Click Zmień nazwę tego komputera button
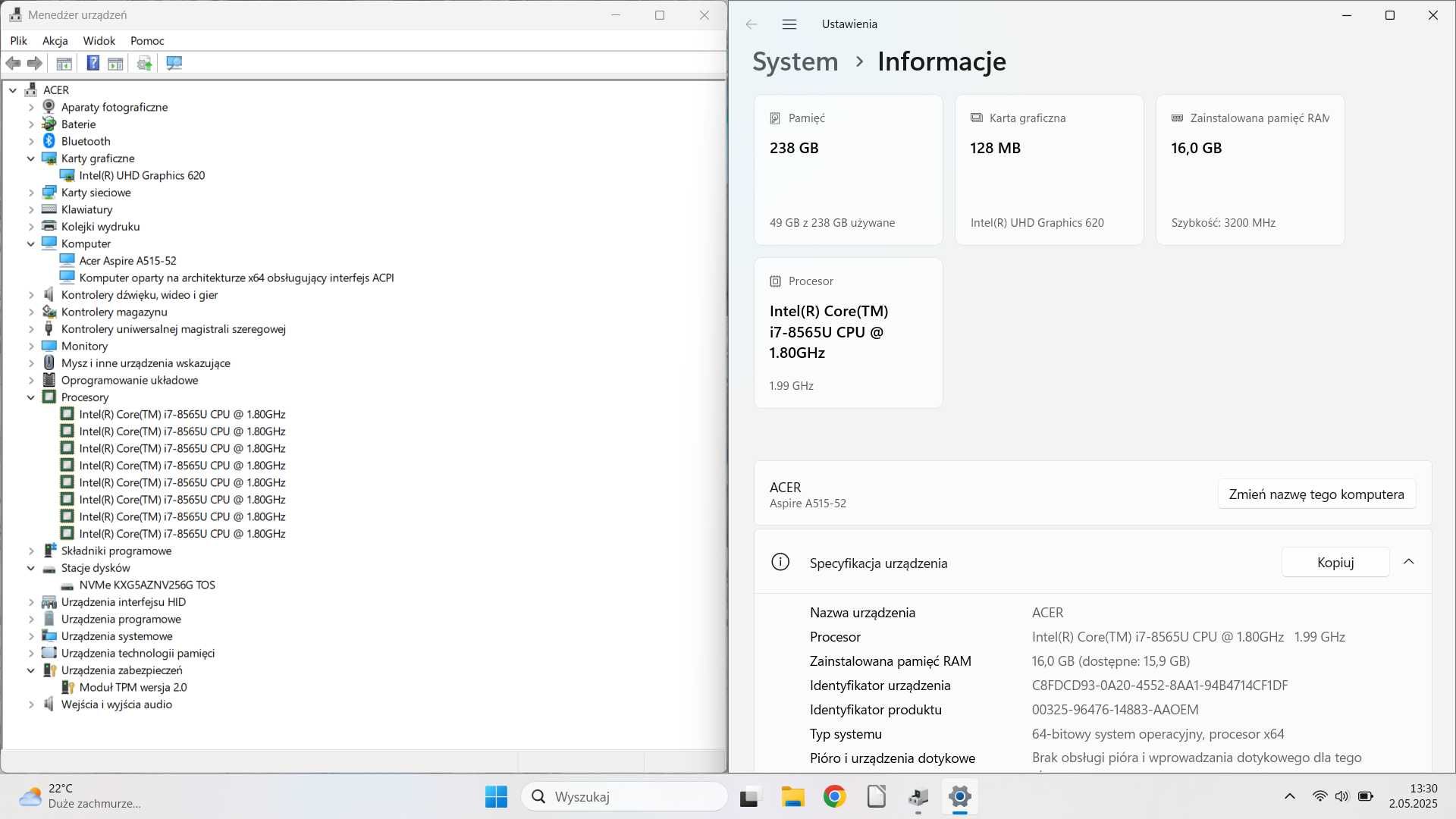This screenshot has width=1456, height=819. point(1316,494)
